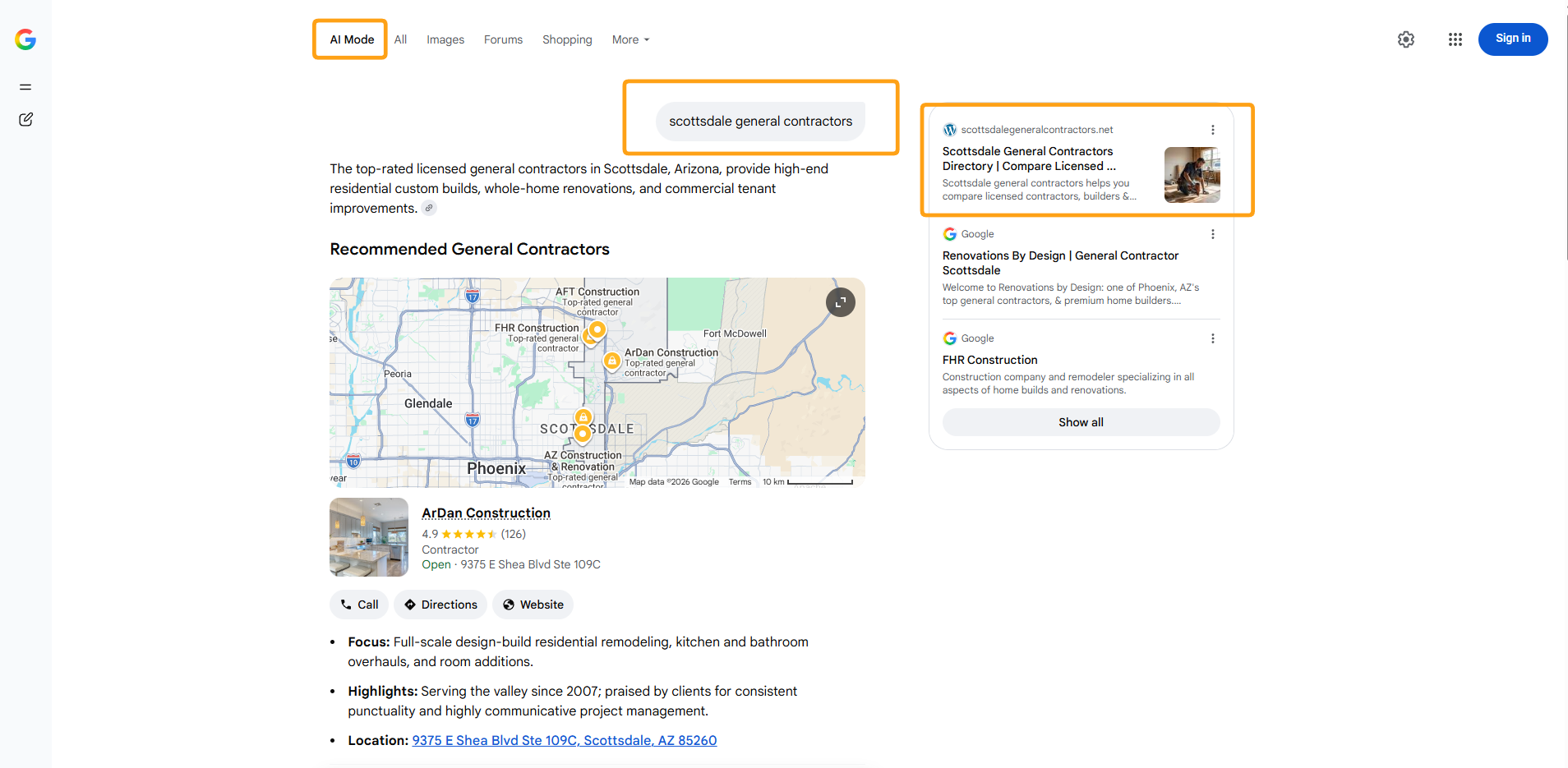The image size is (1568, 768).
Task: Open Scottsdale General Contractors Directory result
Action: pos(1029,159)
